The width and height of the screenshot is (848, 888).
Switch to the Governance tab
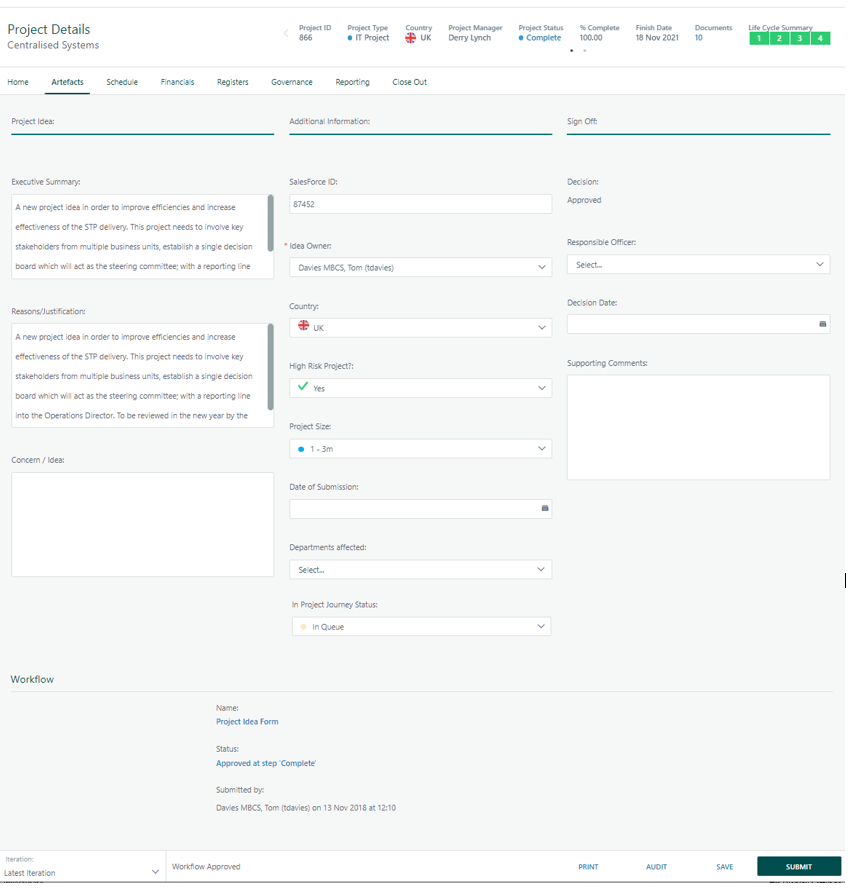tap(292, 82)
